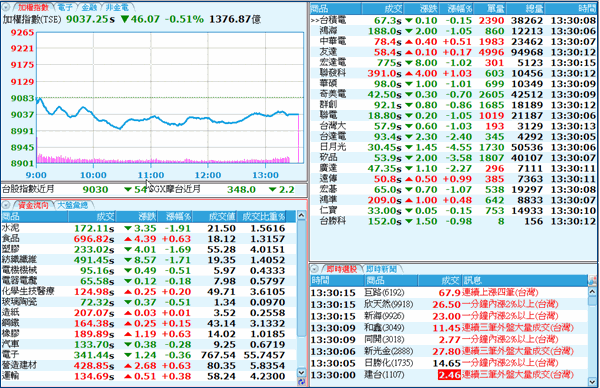Click sector list scrollbar down arrow
The width and height of the screenshot is (600, 388).
click(302, 372)
